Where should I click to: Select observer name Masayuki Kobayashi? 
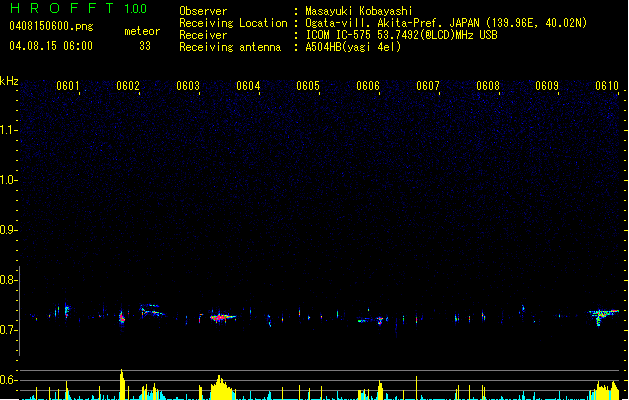(359, 11)
